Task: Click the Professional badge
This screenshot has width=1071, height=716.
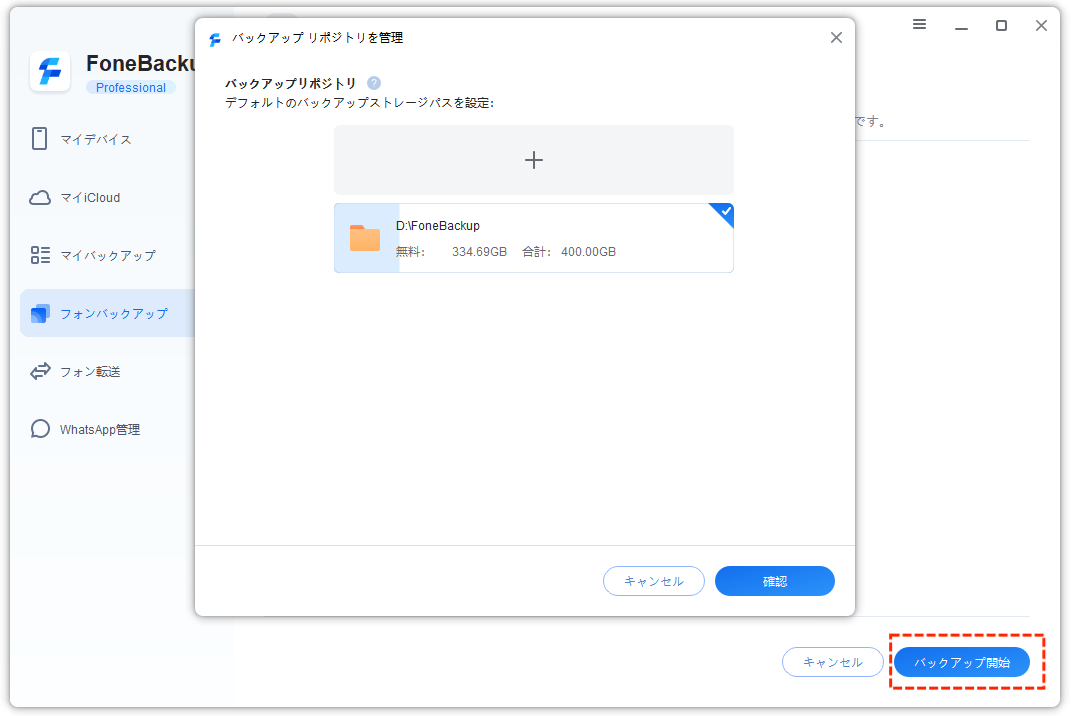Action: tap(130, 87)
